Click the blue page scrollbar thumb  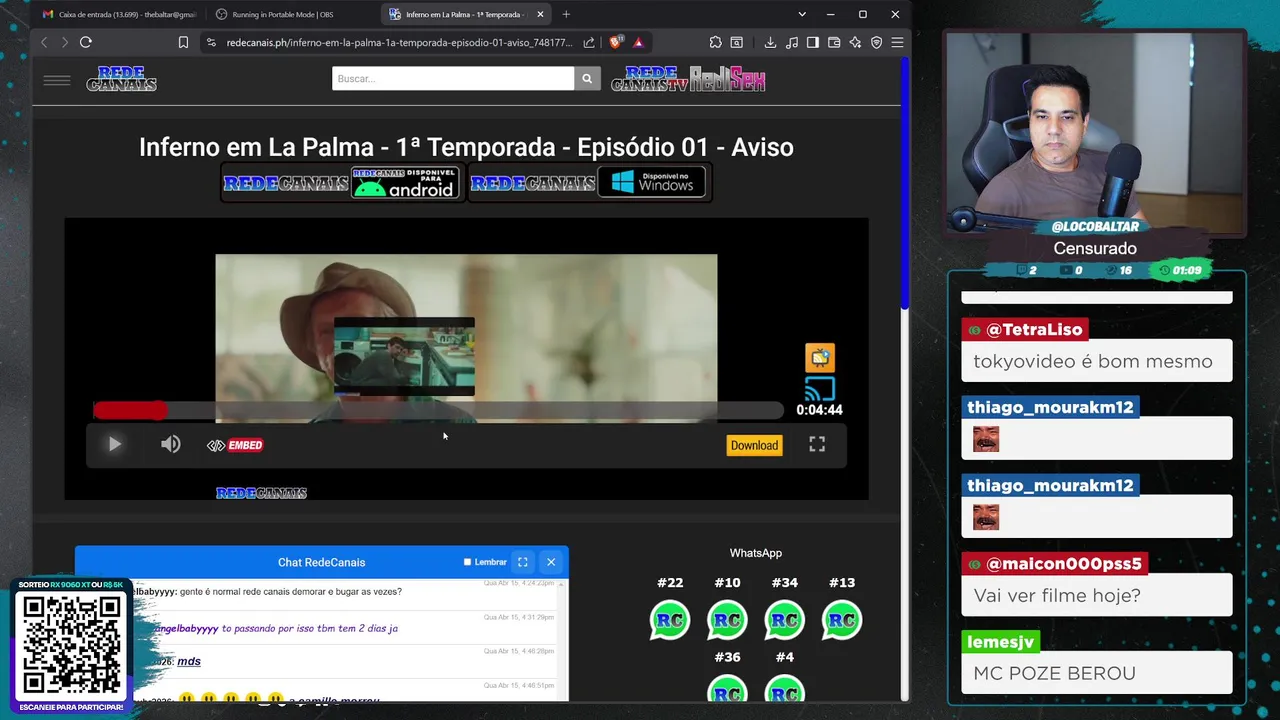click(906, 183)
